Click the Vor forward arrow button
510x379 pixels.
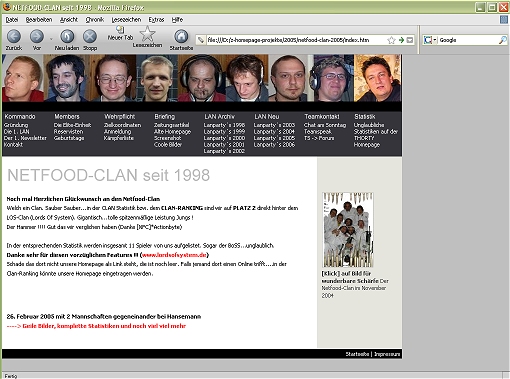[37, 36]
